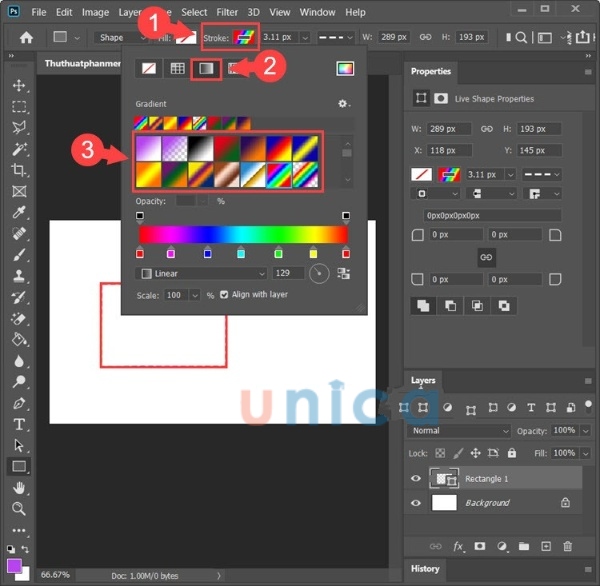Click the gradient angle input field

[289, 273]
